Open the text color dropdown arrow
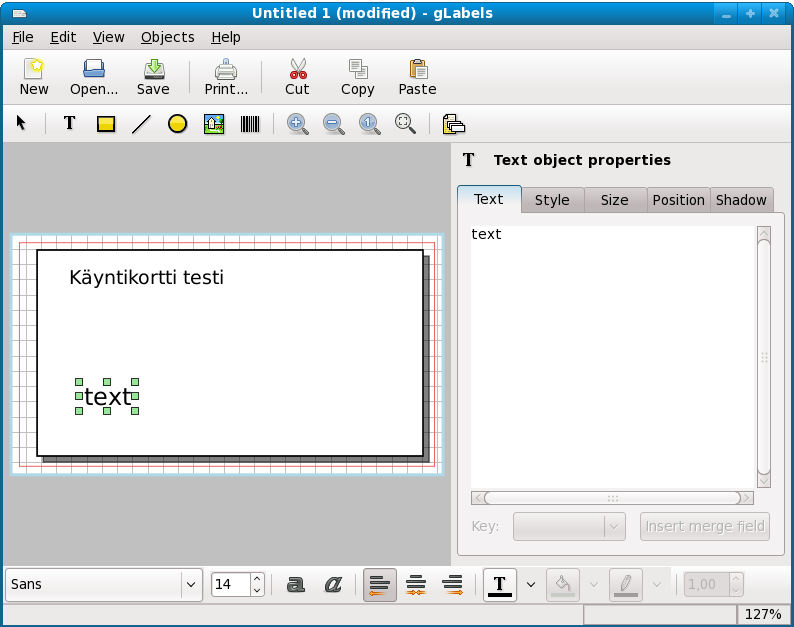 coord(531,585)
